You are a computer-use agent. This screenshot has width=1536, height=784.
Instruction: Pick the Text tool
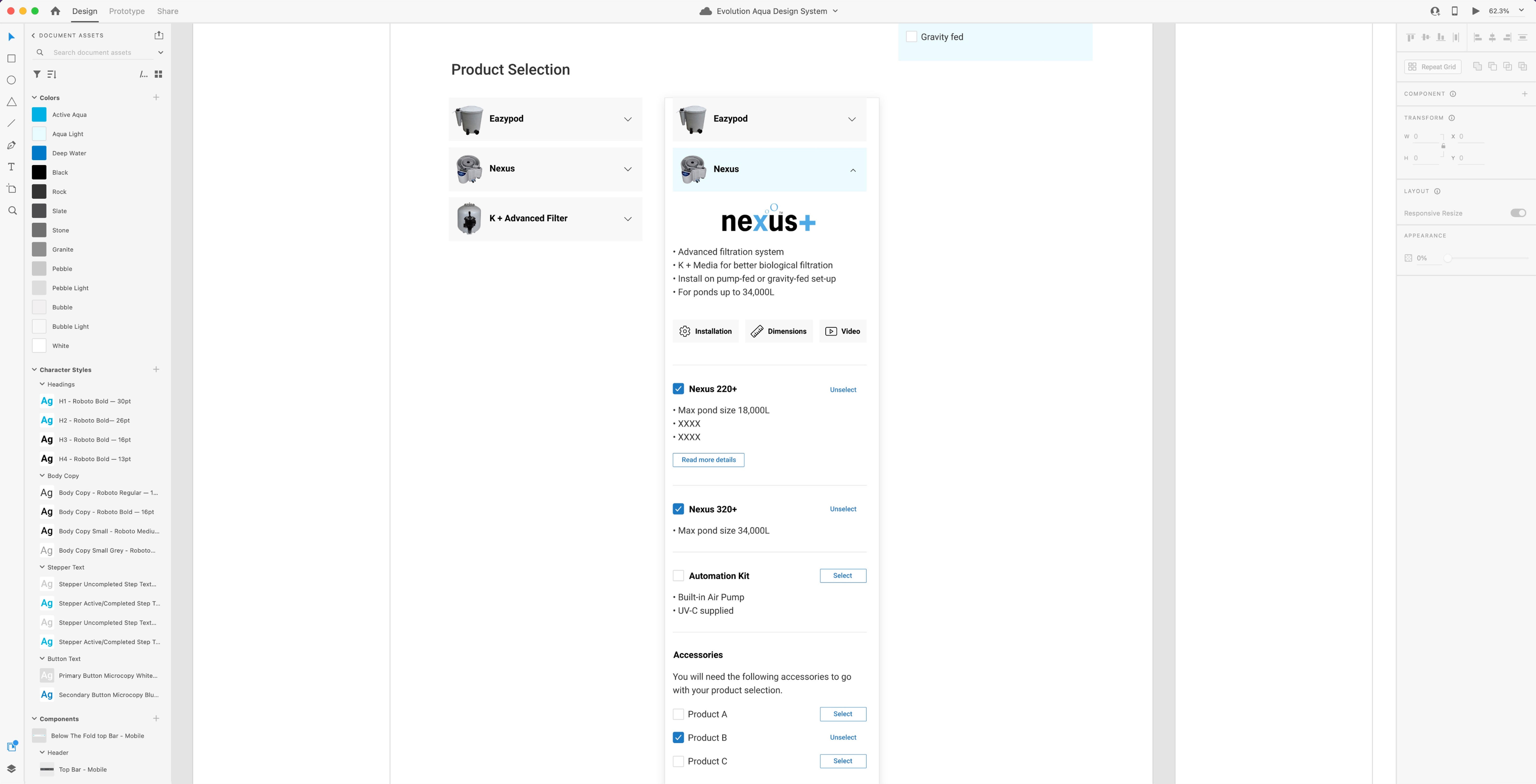point(11,167)
